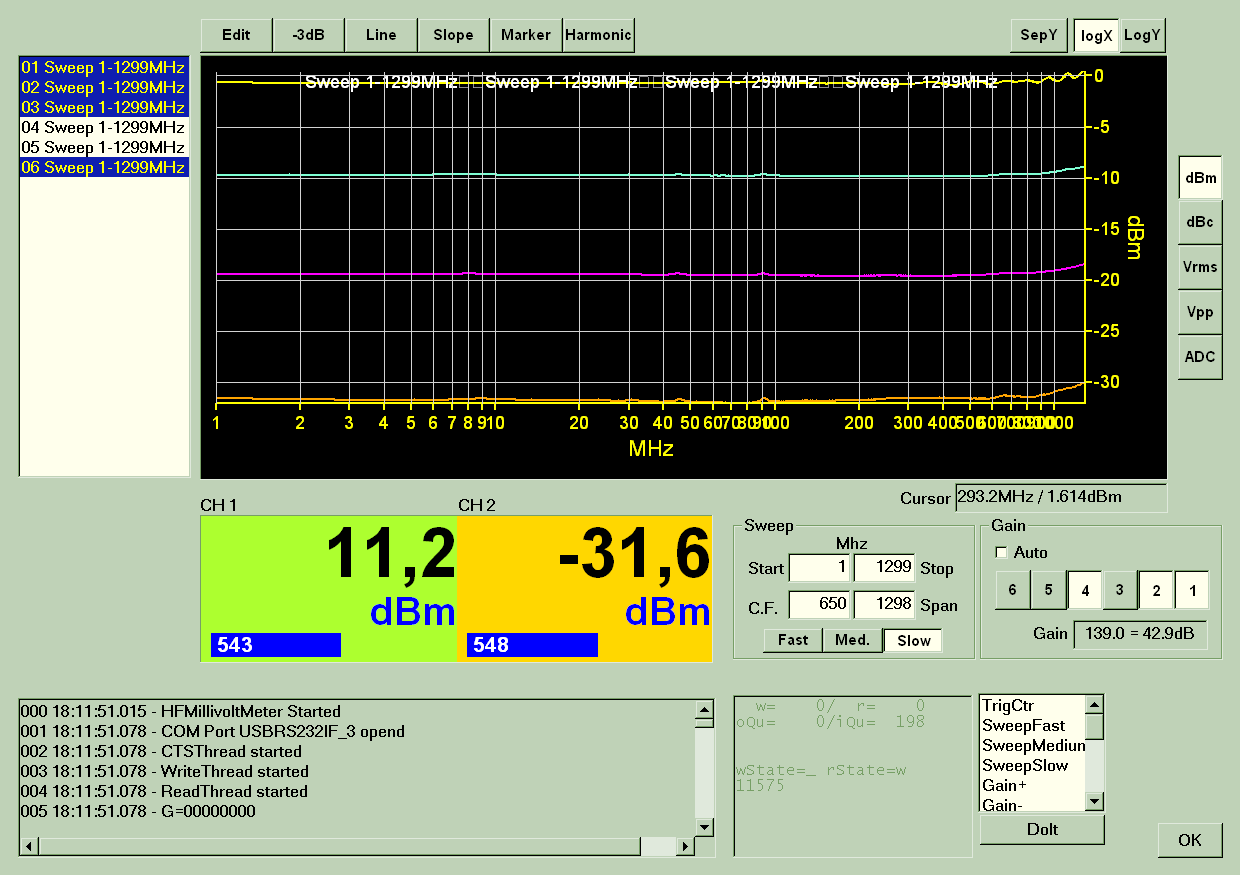This screenshot has width=1240, height=875.
Task: Click the MHz x-axis label on graph
Action: 651,449
